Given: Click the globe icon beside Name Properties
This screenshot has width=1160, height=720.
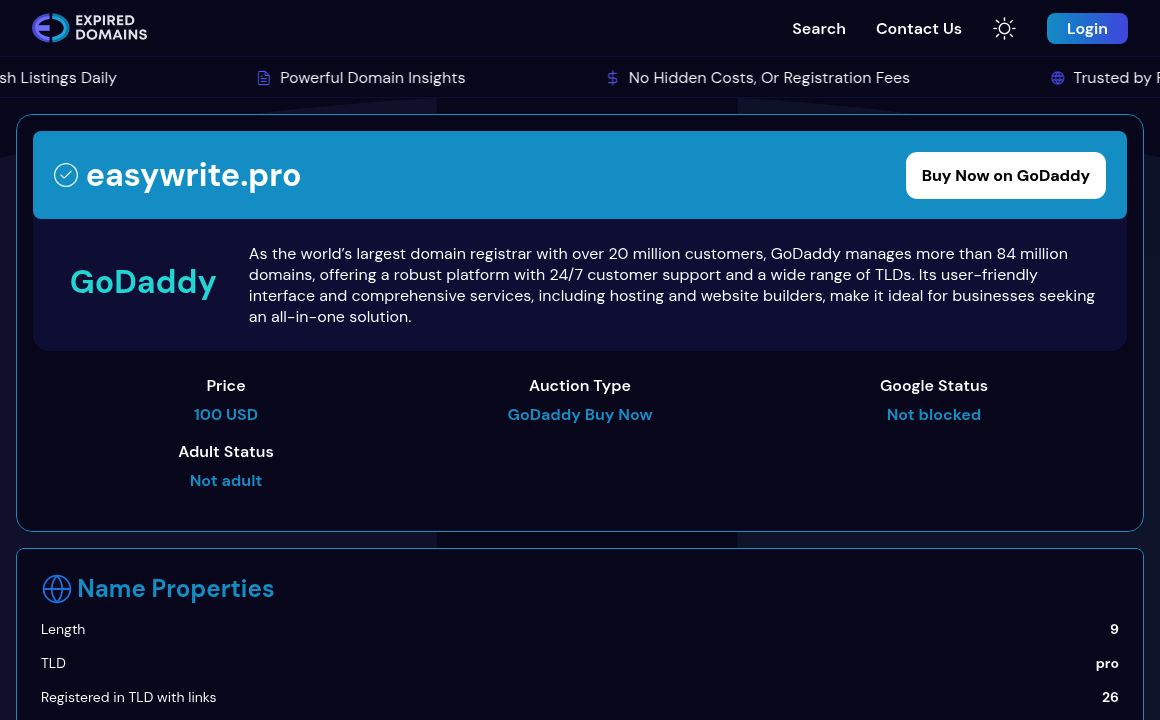Looking at the screenshot, I should (x=57, y=589).
